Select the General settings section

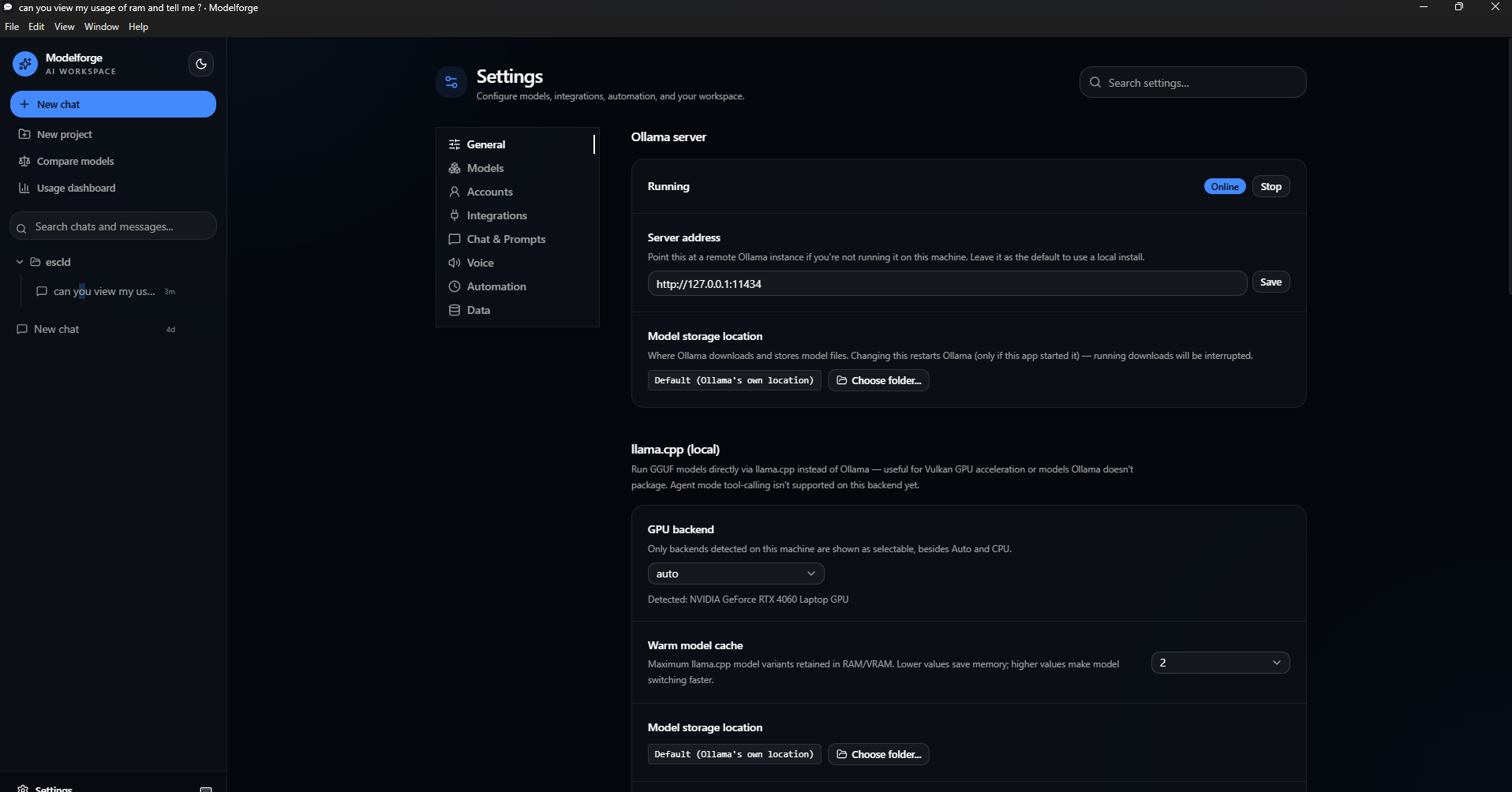point(517,144)
